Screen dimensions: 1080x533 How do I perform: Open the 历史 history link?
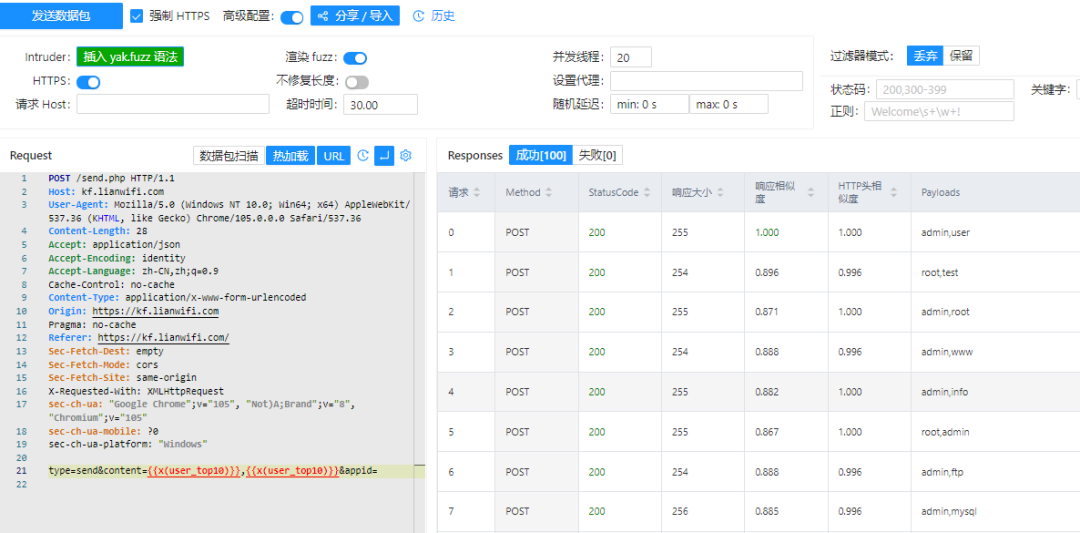click(443, 16)
